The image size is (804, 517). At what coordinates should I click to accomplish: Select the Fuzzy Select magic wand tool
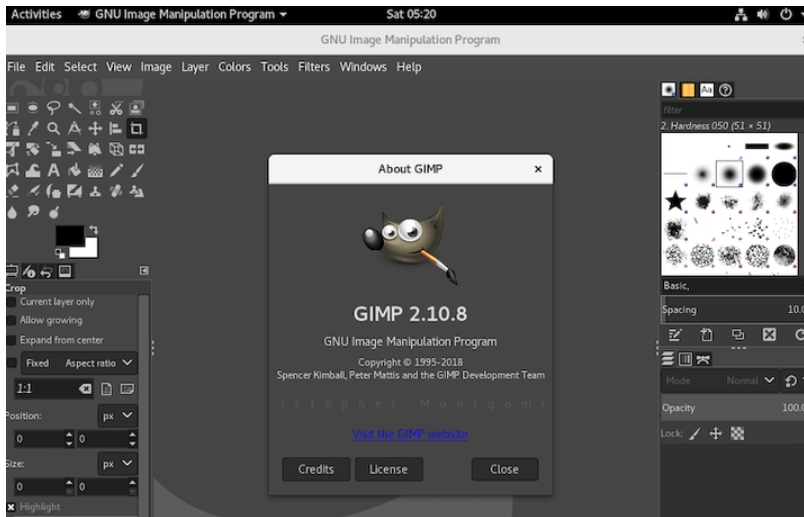[74, 108]
